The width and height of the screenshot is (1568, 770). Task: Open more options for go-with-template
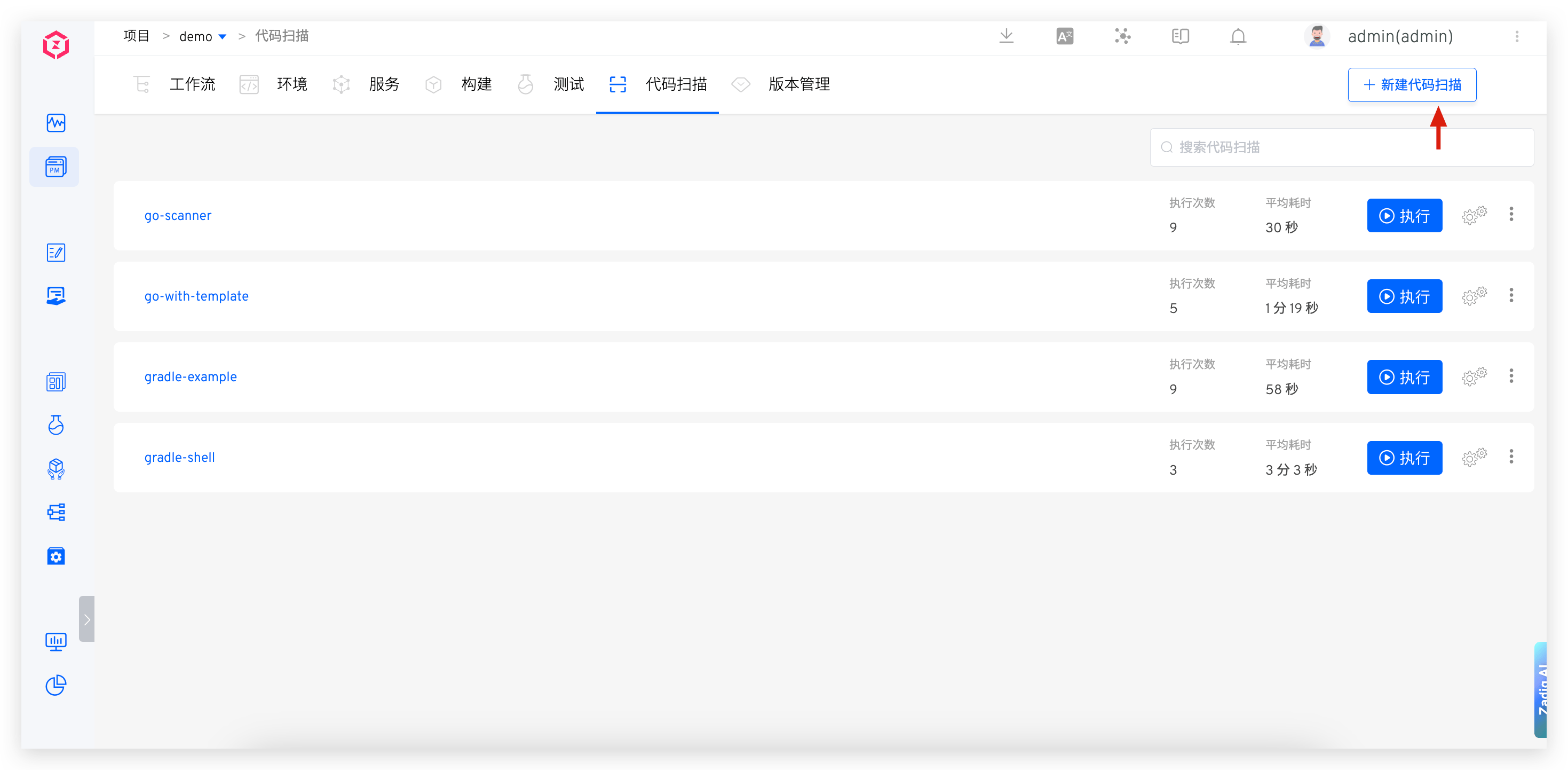(1511, 295)
